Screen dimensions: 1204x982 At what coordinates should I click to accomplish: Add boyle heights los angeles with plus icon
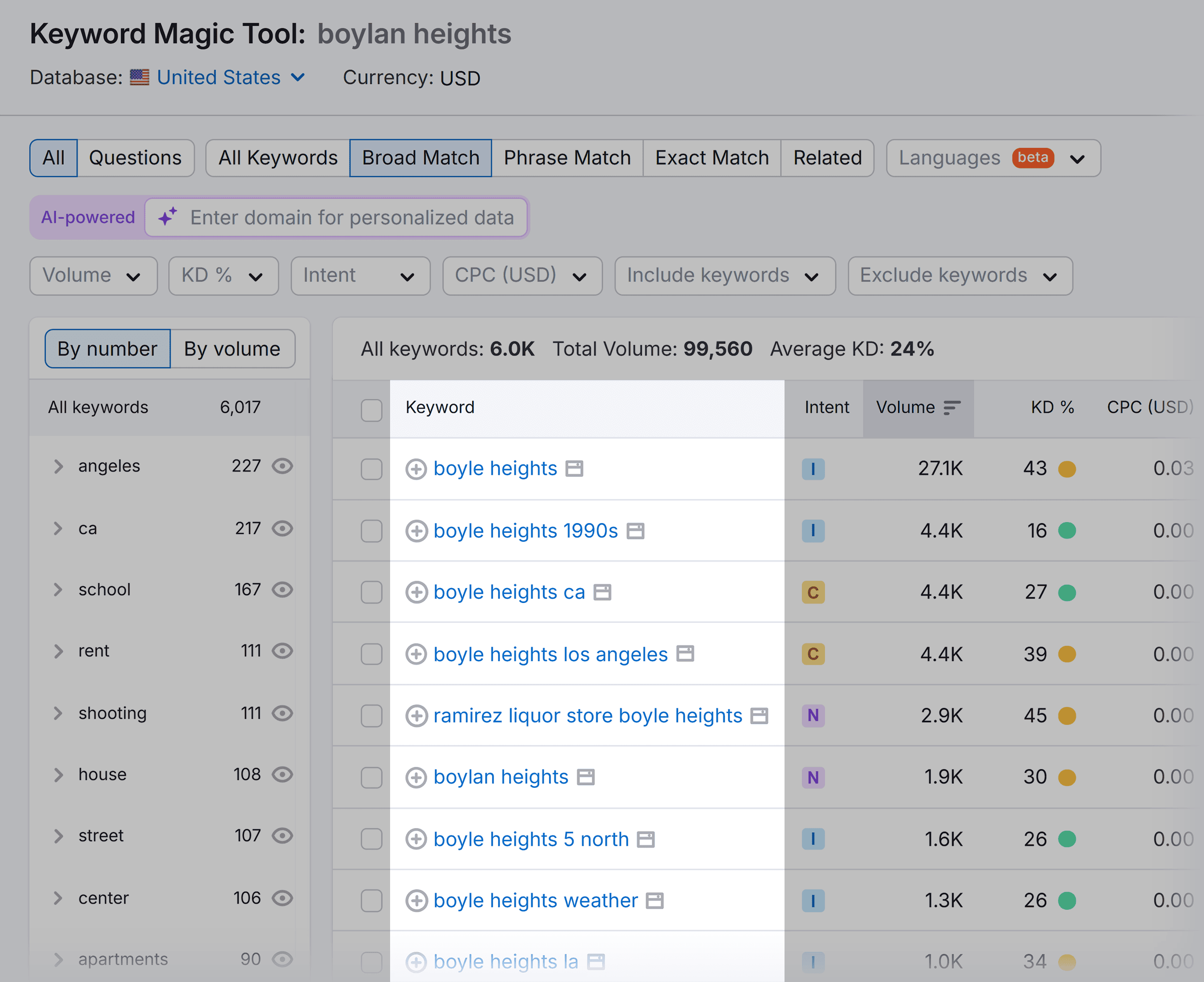coord(416,655)
